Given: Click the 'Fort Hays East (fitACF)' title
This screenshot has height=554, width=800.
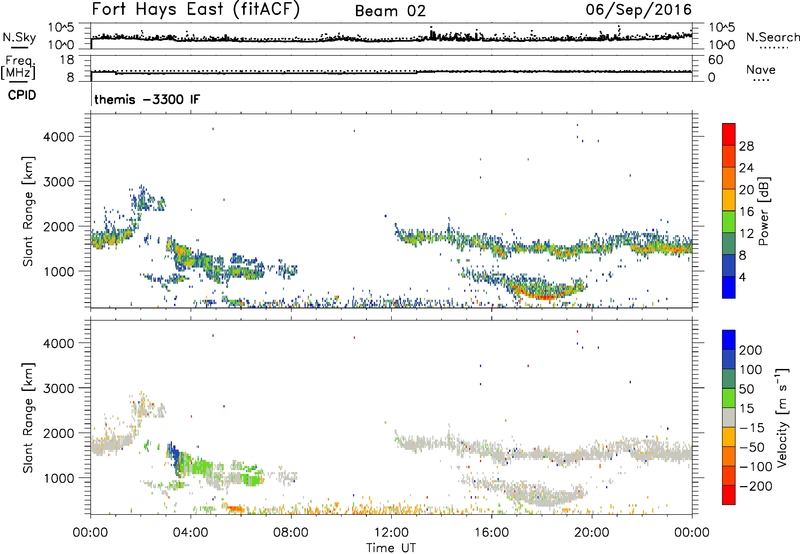Looking at the screenshot, I should [x=195, y=9].
